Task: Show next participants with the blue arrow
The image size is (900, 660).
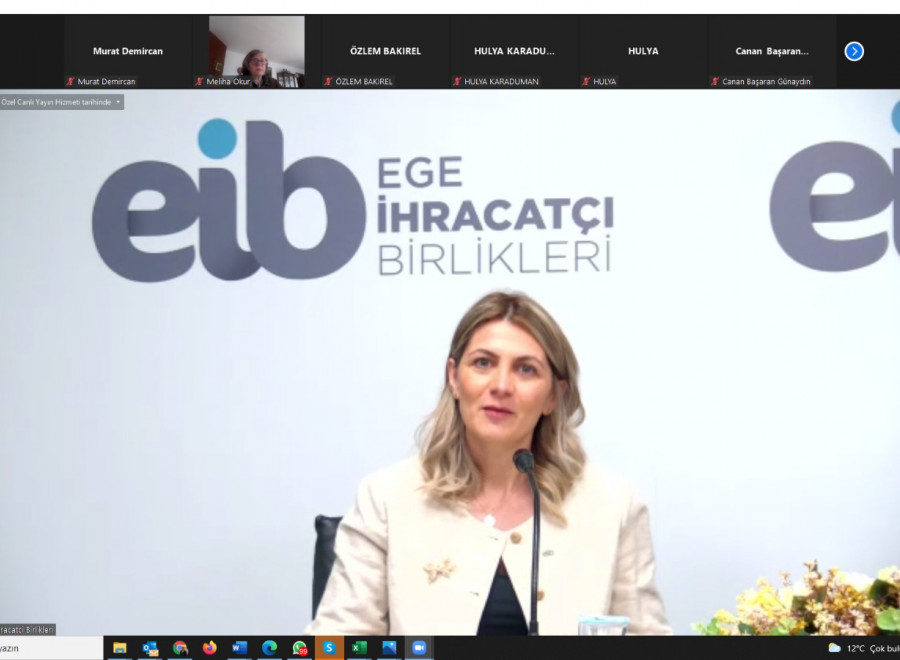Action: coord(854,51)
